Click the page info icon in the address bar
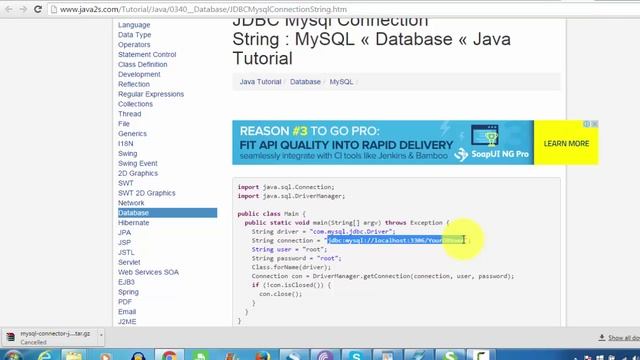This screenshot has width=640, height=360. [53, 9]
